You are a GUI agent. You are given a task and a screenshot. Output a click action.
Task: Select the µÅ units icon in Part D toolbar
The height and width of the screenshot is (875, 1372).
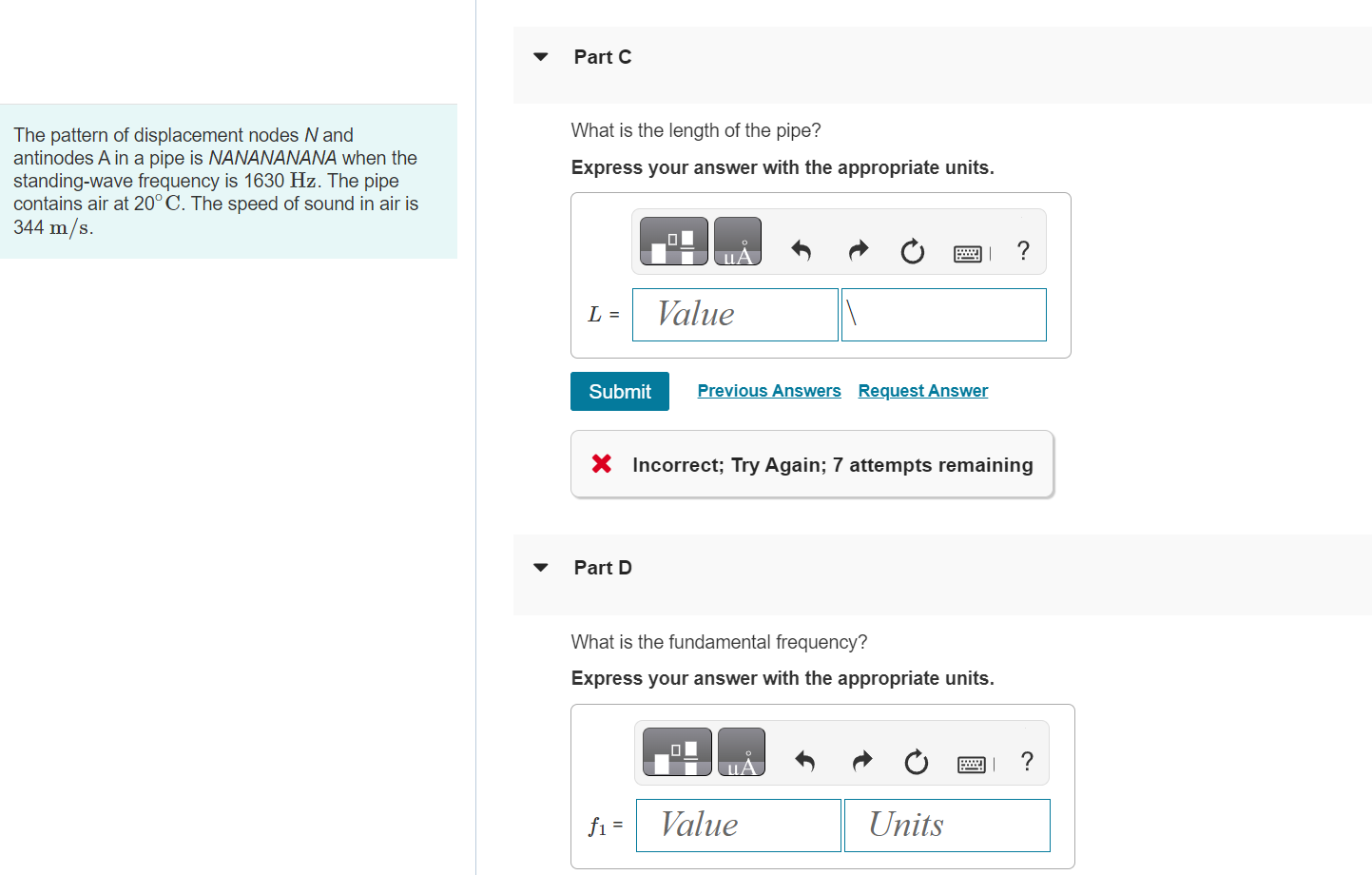click(x=741, y=751)
